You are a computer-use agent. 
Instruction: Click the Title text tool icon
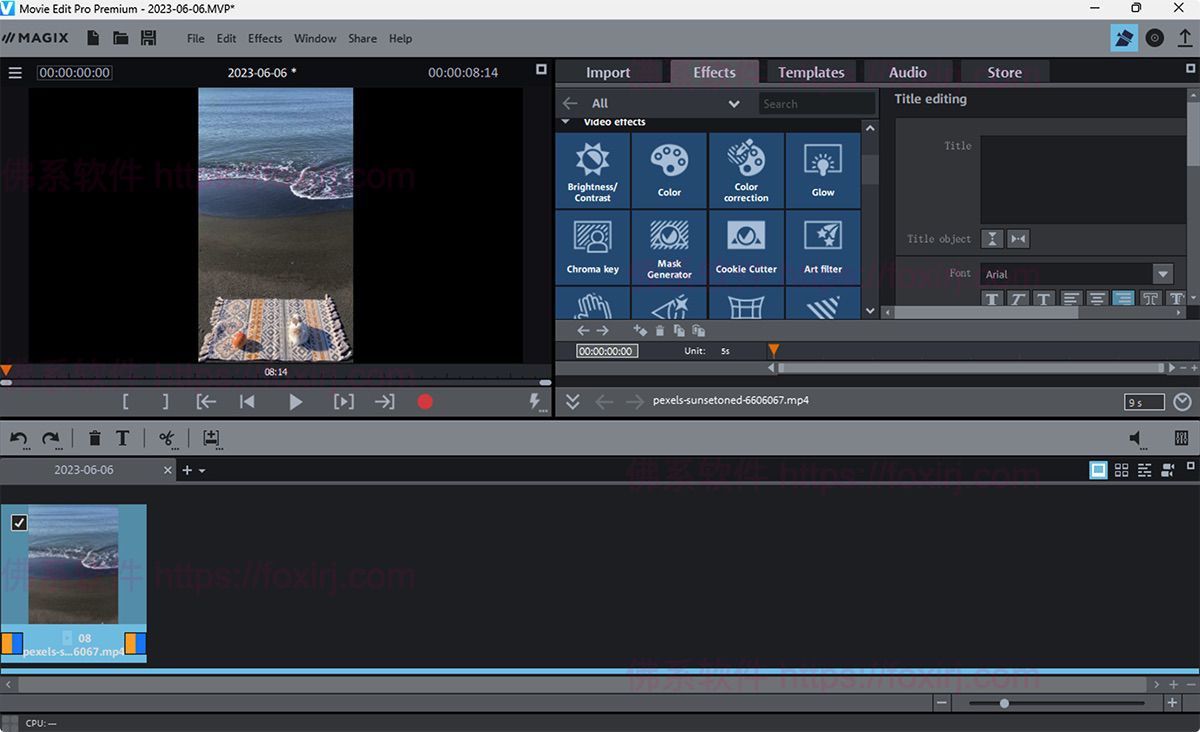pyautogui.click(x=122, y=438)
